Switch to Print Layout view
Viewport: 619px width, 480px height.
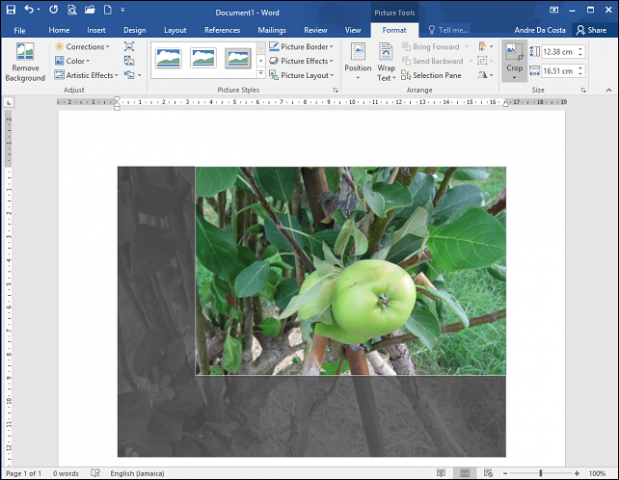coord(465,472)
